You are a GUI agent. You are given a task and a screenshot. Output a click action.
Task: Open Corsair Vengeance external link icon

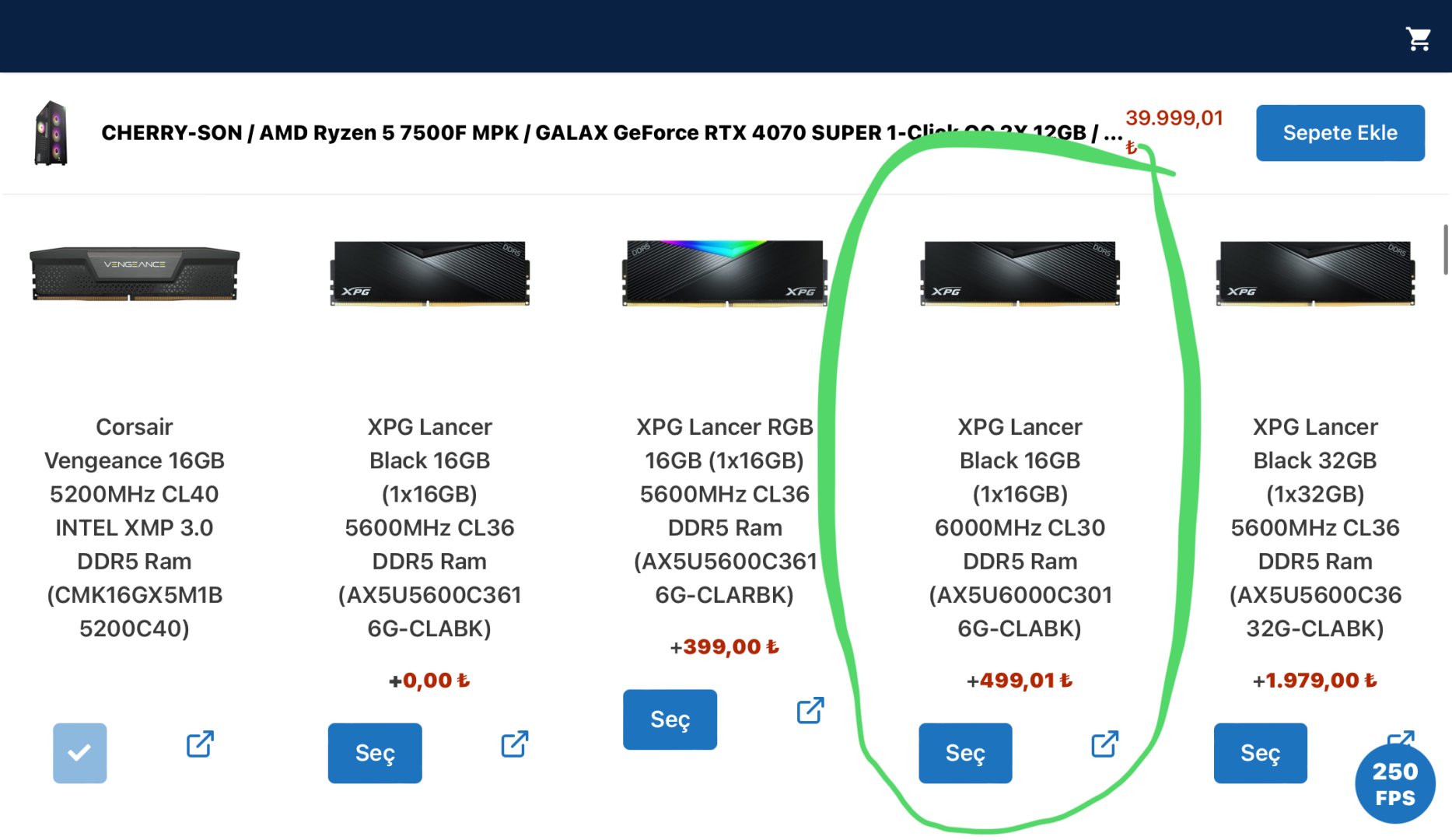click(x=200, y=744)
